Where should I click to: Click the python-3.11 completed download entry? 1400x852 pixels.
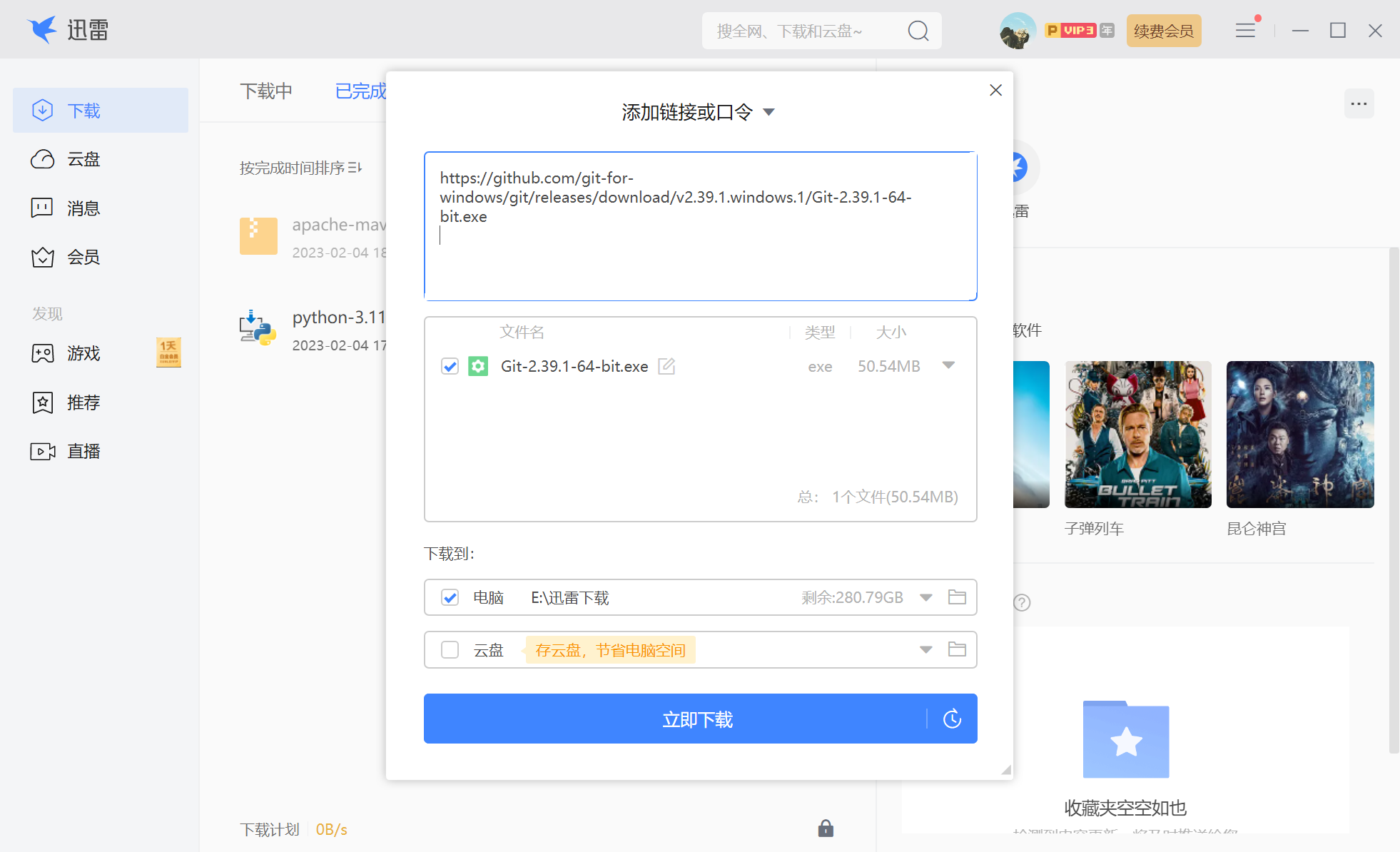(313, 330)
